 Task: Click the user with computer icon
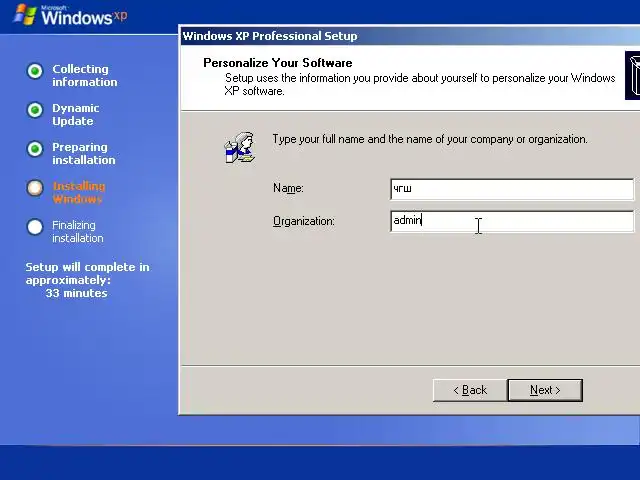240,147
